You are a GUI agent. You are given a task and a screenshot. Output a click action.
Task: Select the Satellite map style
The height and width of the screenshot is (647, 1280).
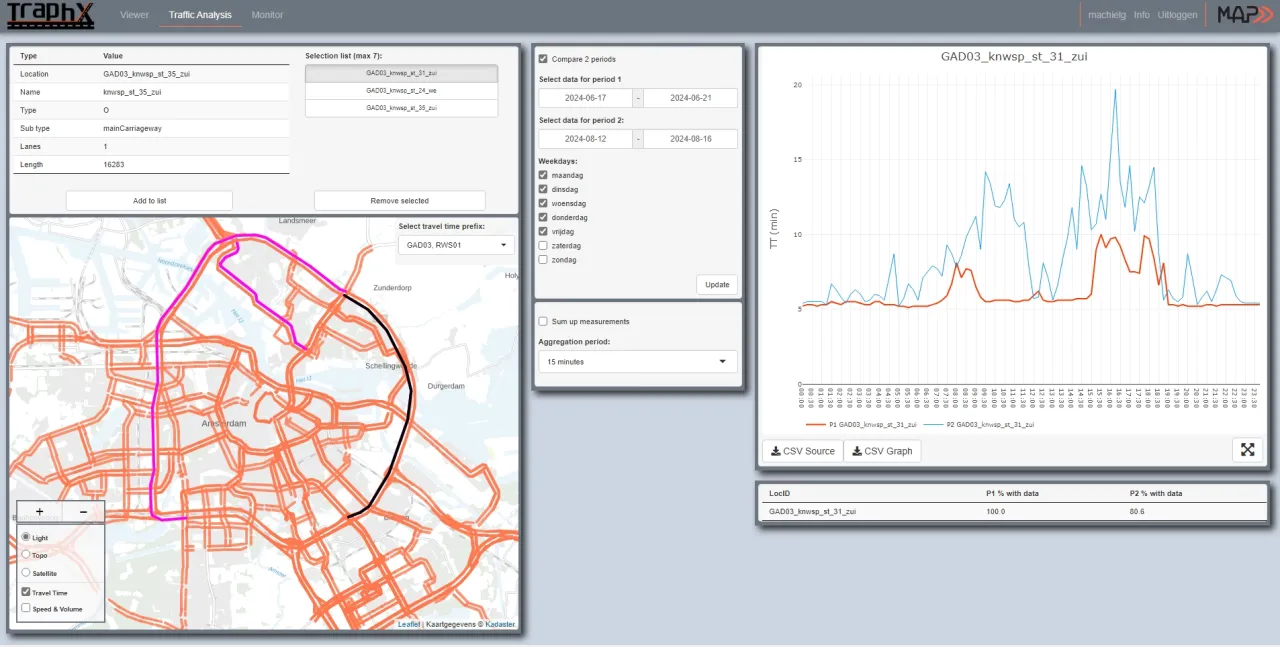pos(26,572)
